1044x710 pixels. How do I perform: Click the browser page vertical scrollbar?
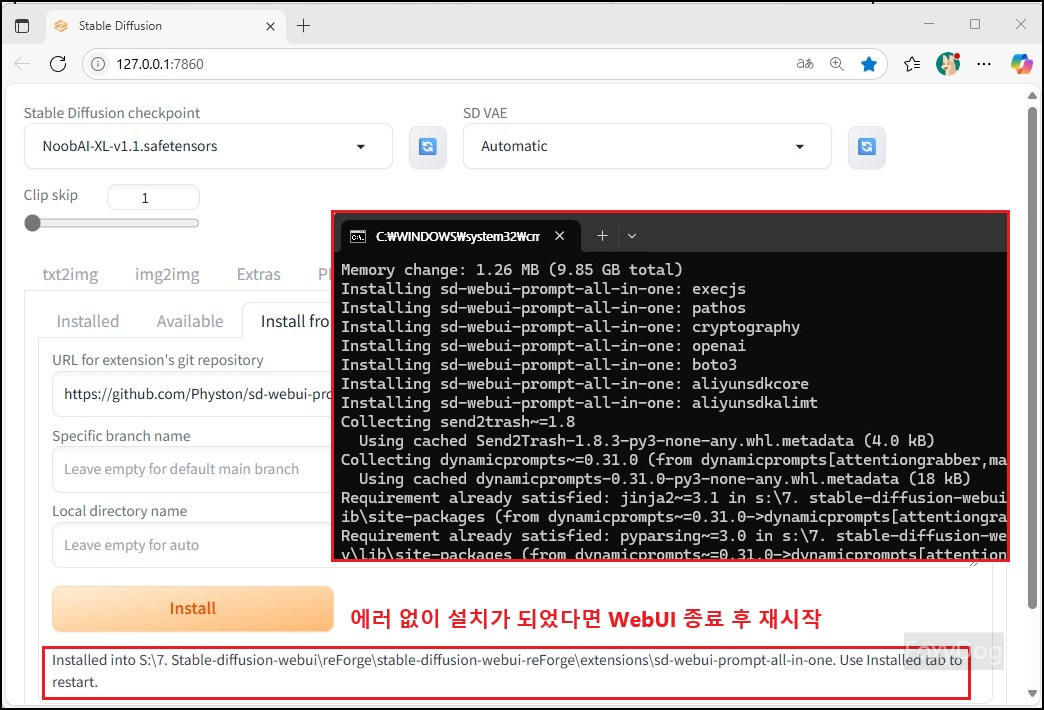[1032, 360]
